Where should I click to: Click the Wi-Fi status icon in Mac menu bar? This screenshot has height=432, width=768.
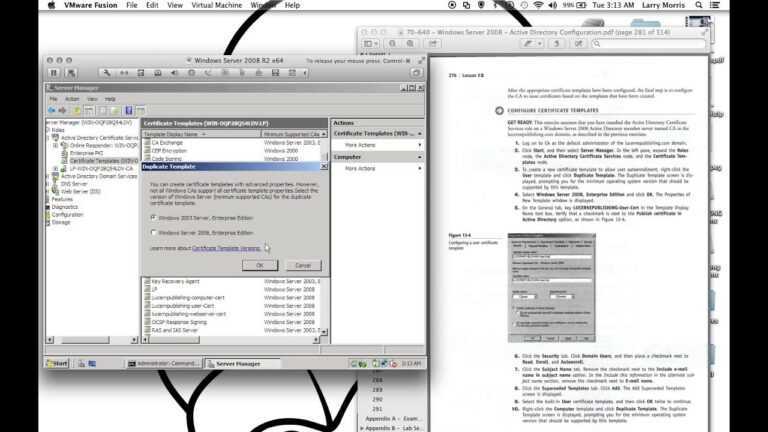pyautogui.click(x=538, y=5)
